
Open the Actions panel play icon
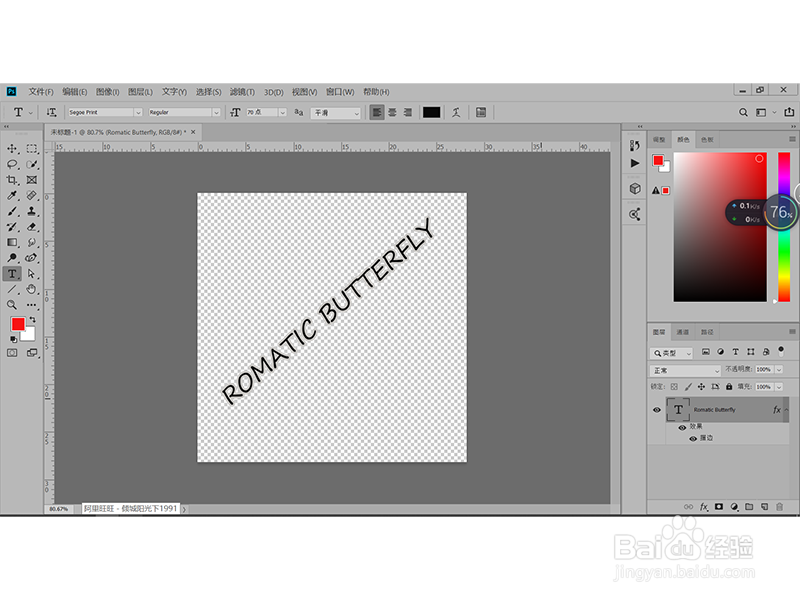coord(635,163)
